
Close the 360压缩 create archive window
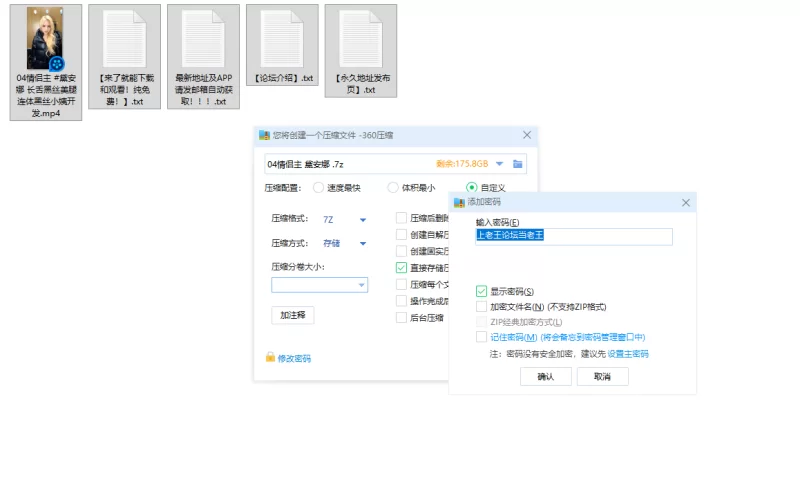pyautogui.click(x=527, y=135)
